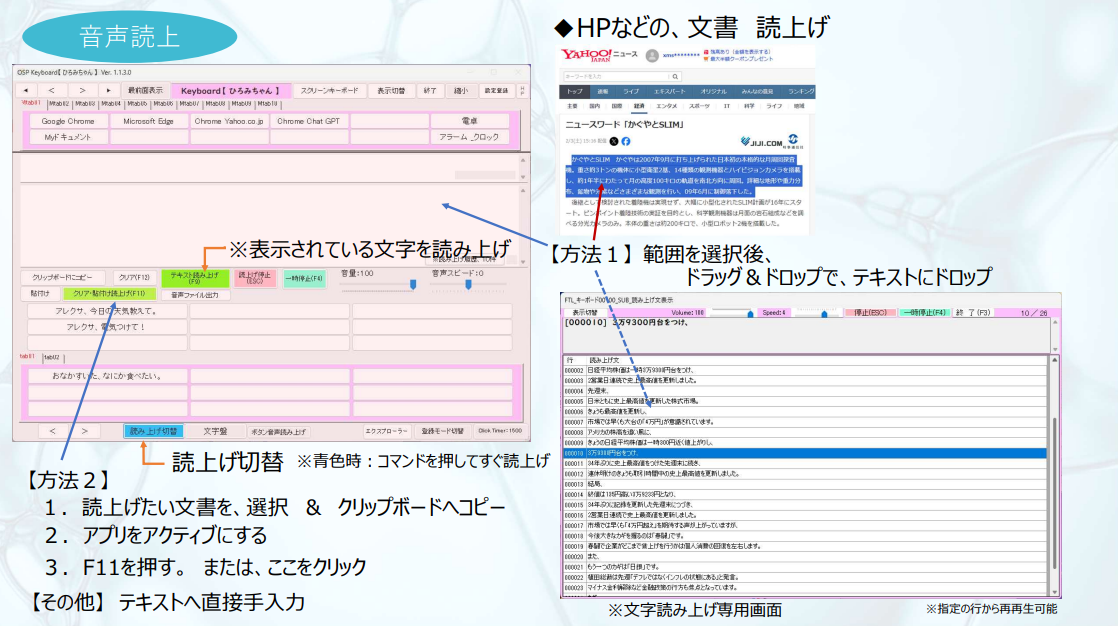Open the ランキング tab in the Yahoo navigation bar
Screen dimensions: 1118x626
click(x=800, y=91)
